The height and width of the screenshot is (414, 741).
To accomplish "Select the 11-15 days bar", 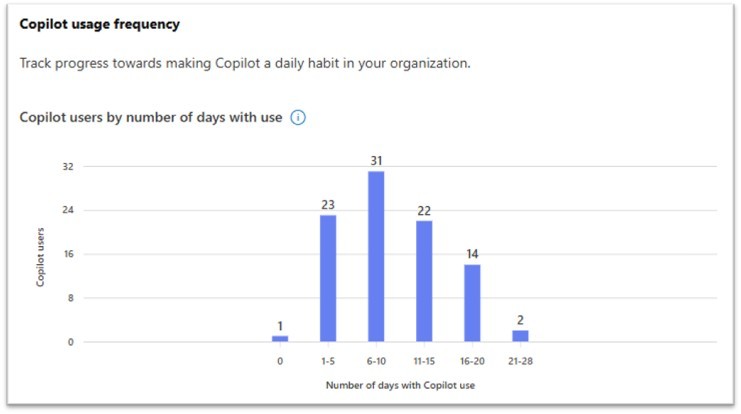I will [x=424, y=281].
